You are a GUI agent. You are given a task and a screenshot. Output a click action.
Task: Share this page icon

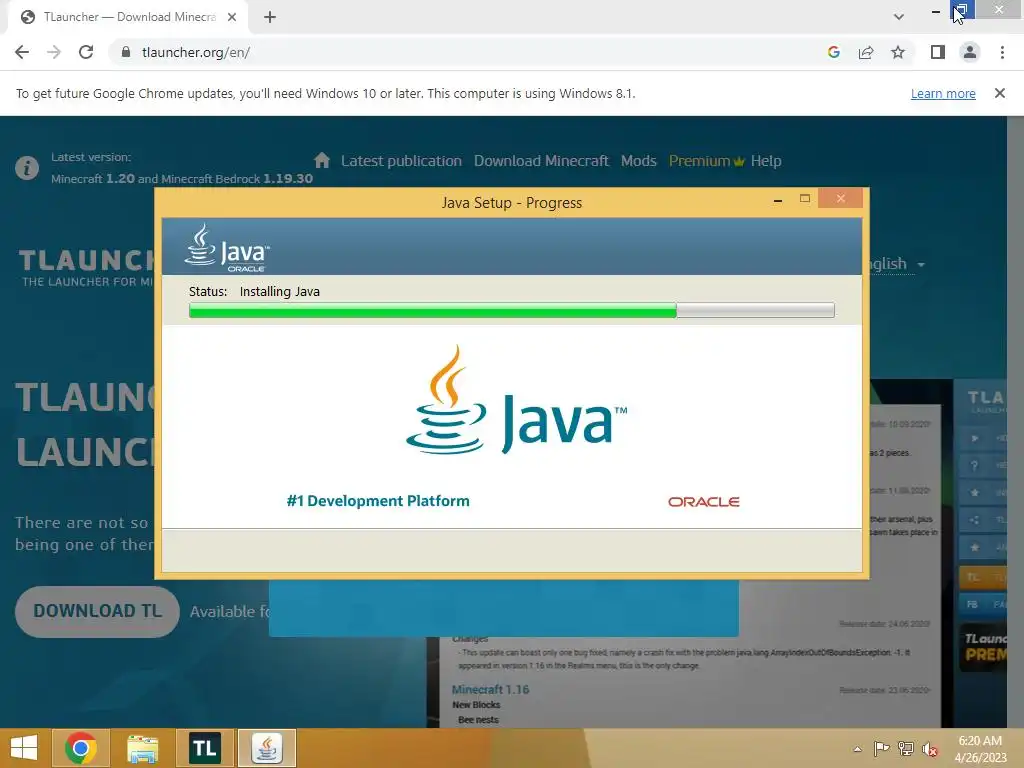tap(866, 52)
